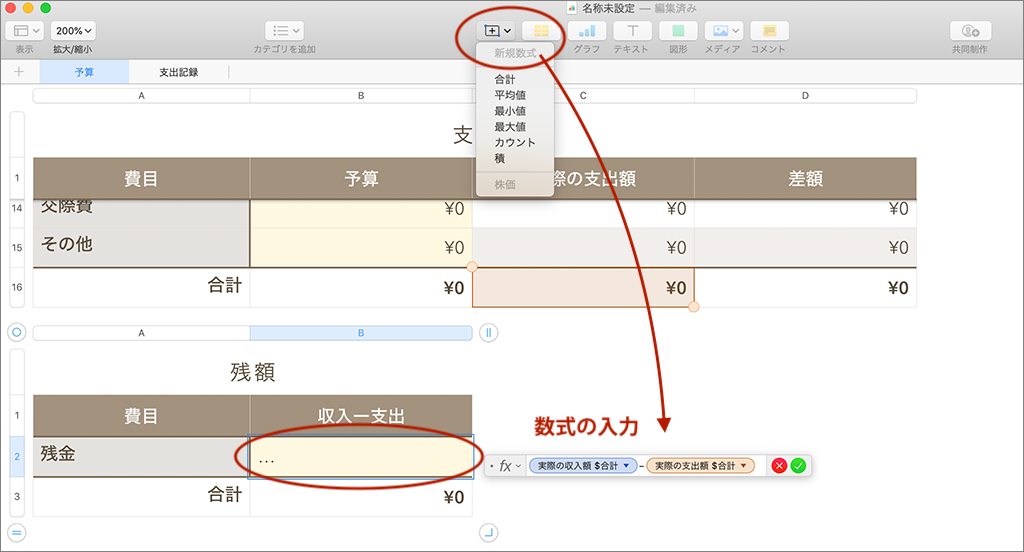Select row 16 header in upper table
The image size is (1024, 552).
tap(17, 287)
